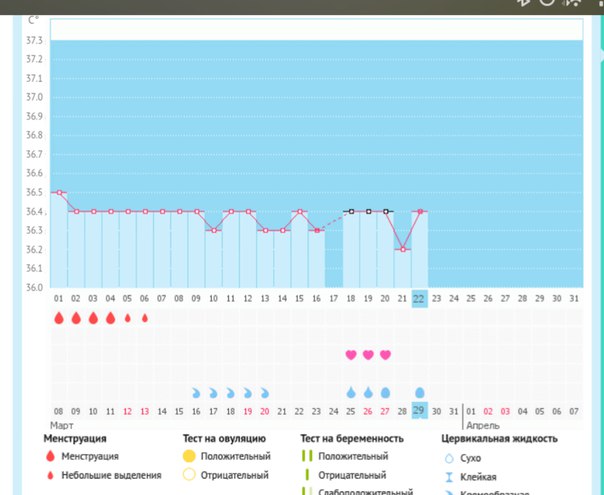Image resolution: width=604 pixels, height=495 pixels.
Task: Click the Небольшие выделения legend label
Action: (x=112, y=475)
